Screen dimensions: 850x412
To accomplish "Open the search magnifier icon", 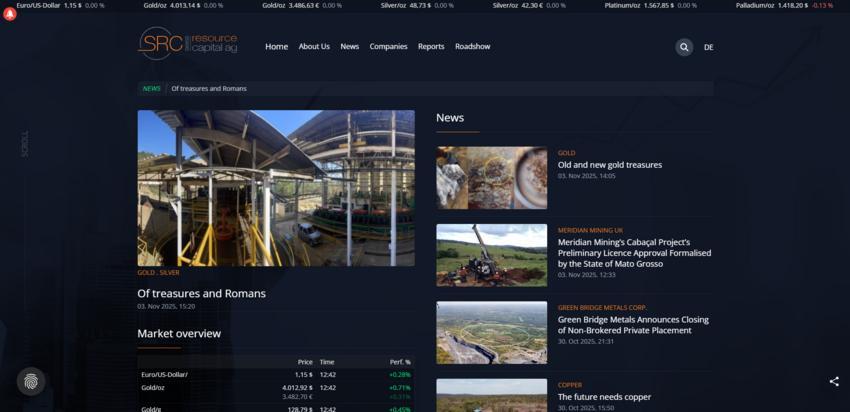I will pyautogui.click(x=684, y=47).
